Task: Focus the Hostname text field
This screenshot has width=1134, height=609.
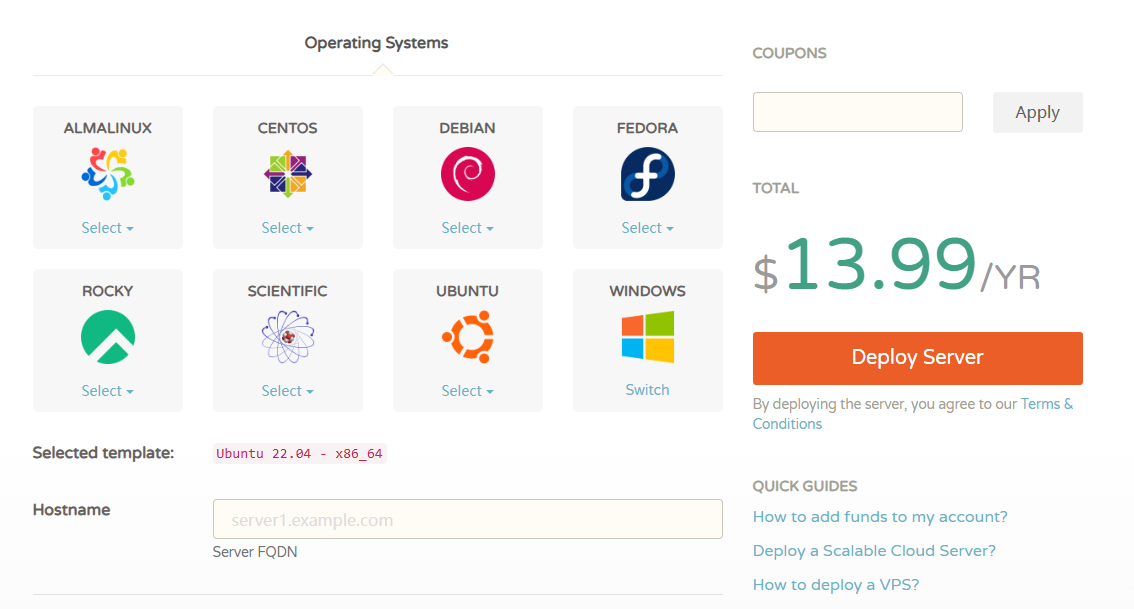Action: pos(467,520)
